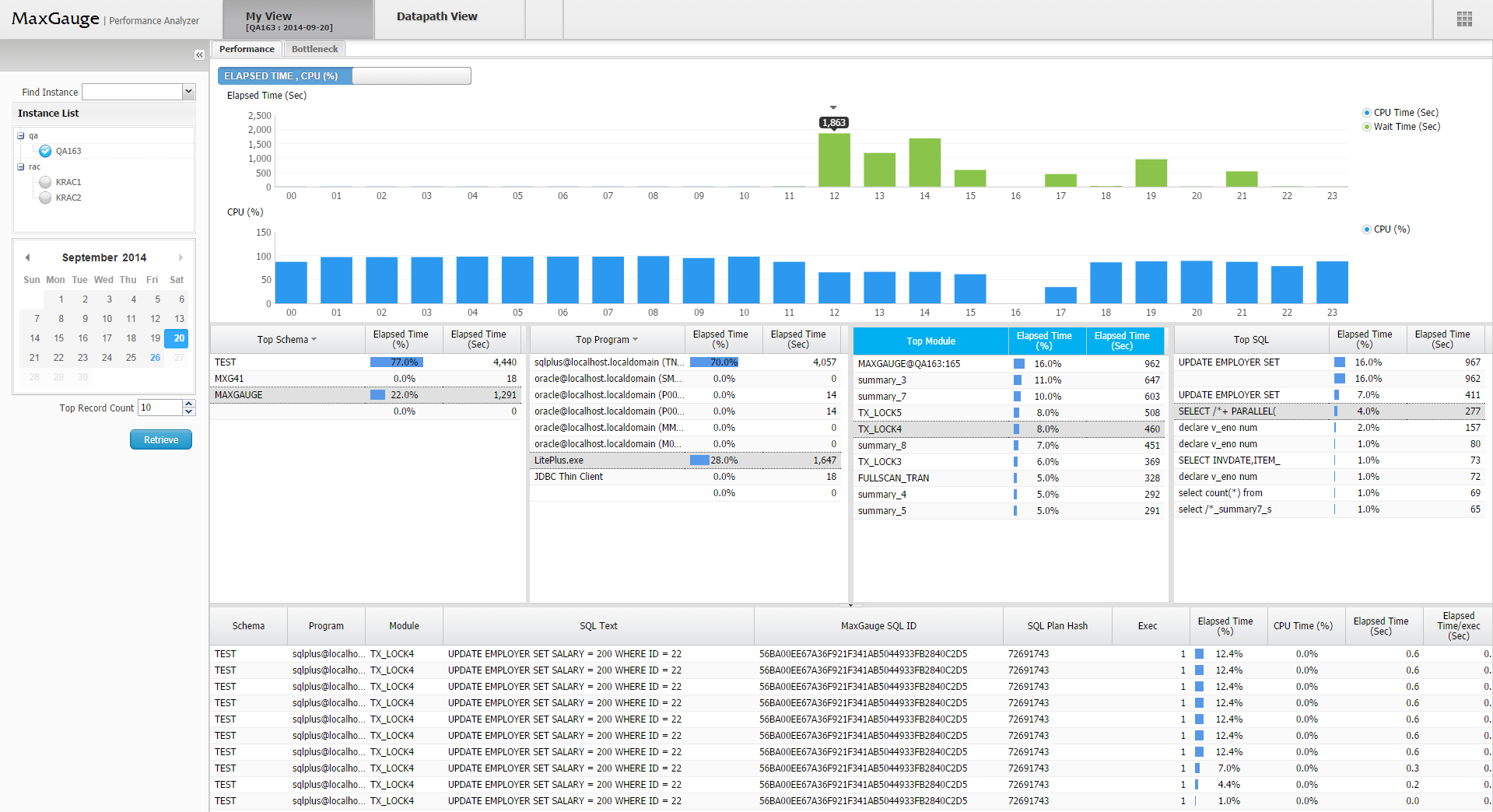Screen dimensions: 1493x812
Task: Sort by SQL Plan Hash column
Action: (x=1057, y=626)
